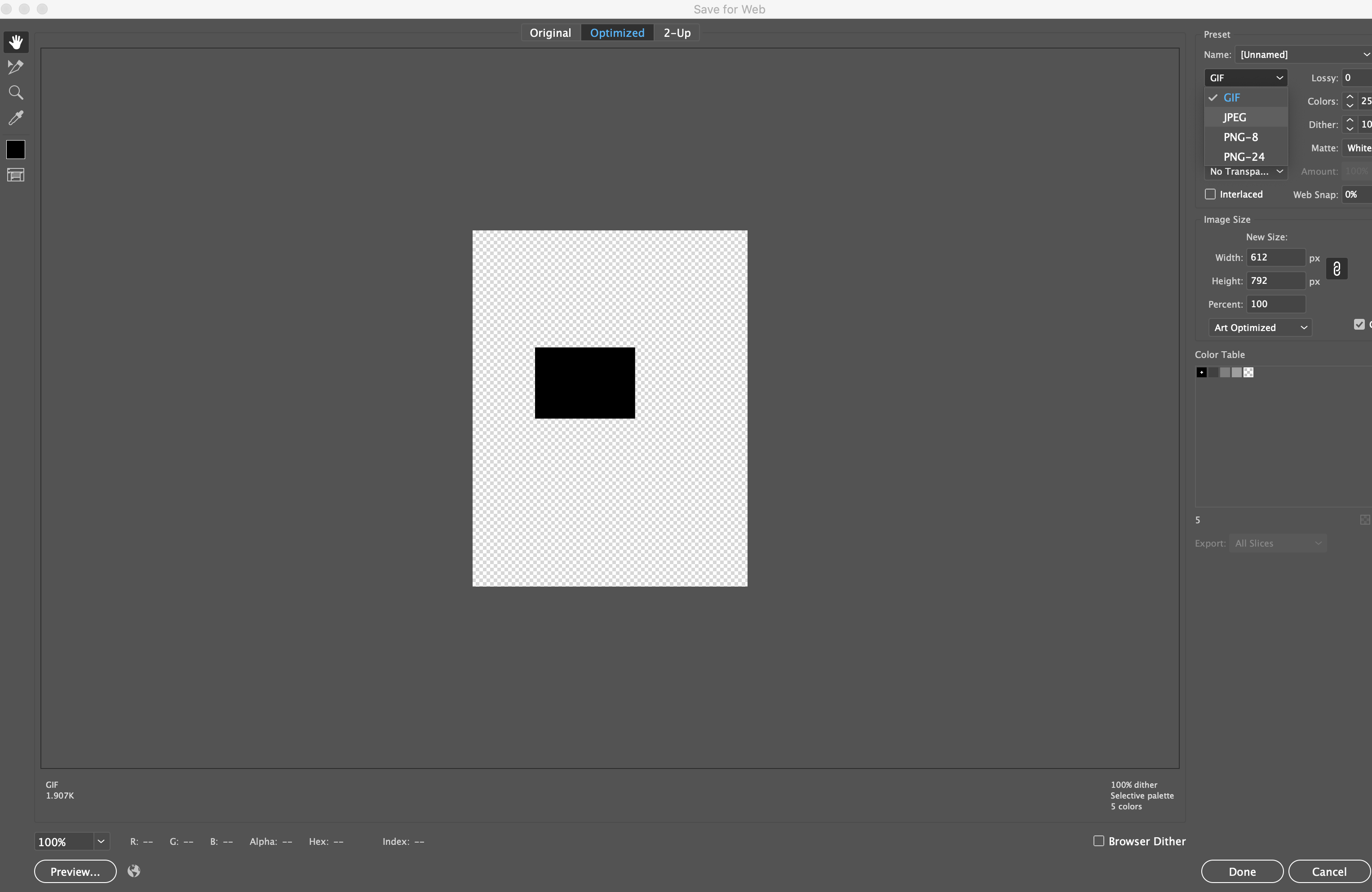Click the chain icon linking width and height
Screen dimensions: 1372x892
tap(1337, 269)
